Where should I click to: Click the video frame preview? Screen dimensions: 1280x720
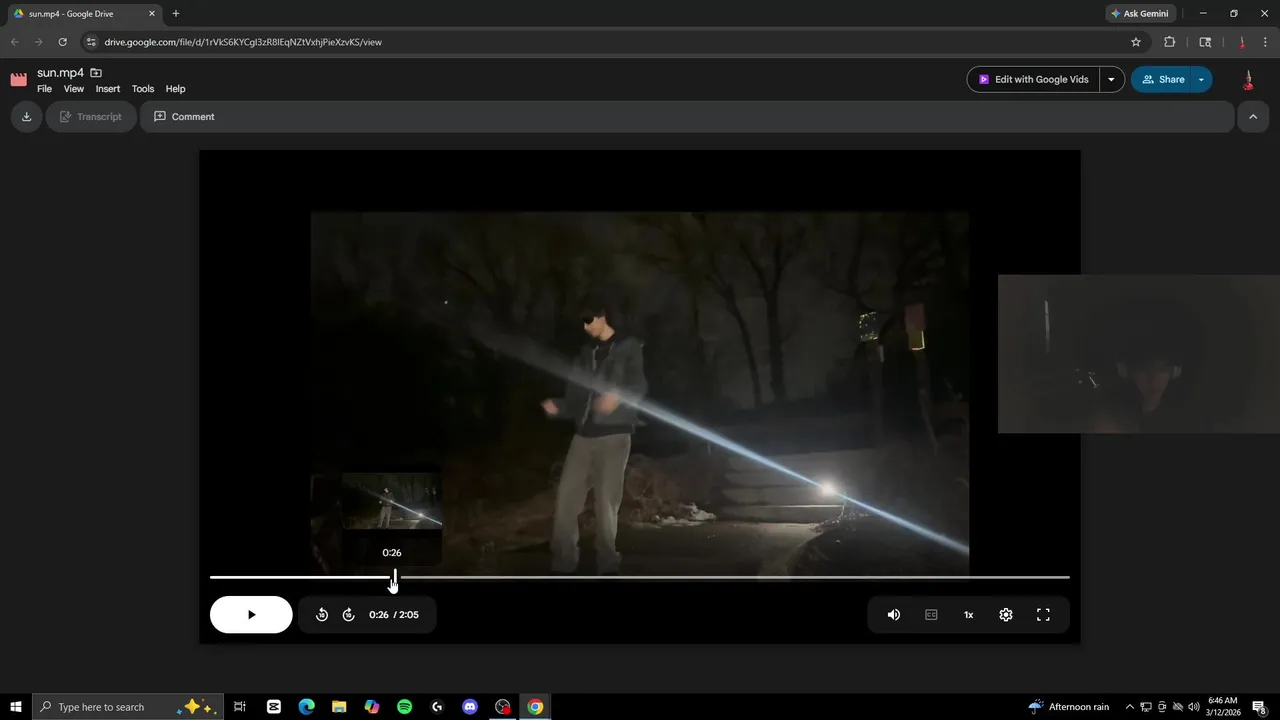coord(392,501)
